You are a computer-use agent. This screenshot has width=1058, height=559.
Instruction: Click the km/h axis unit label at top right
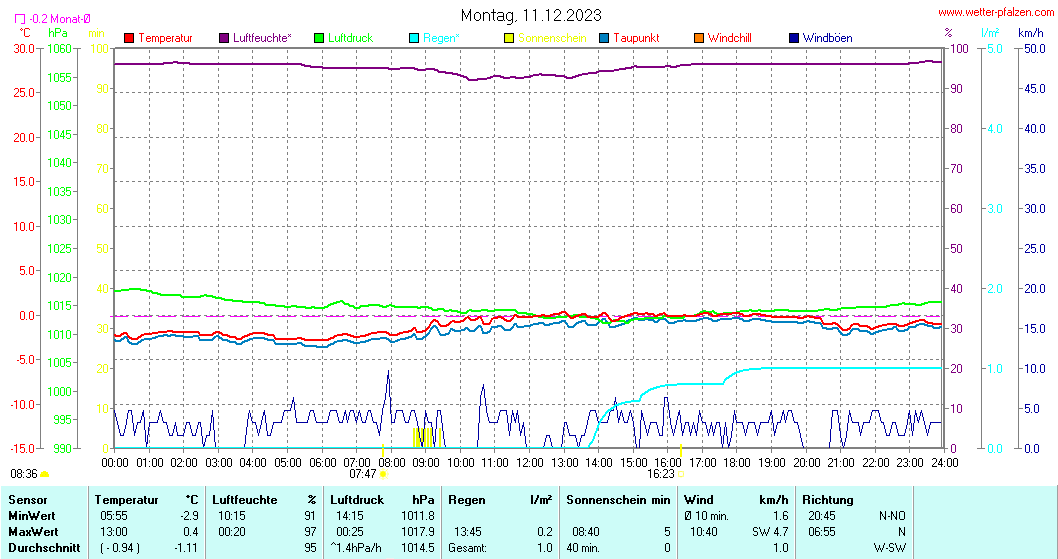pyautogui.click(x=1030, y=32)
